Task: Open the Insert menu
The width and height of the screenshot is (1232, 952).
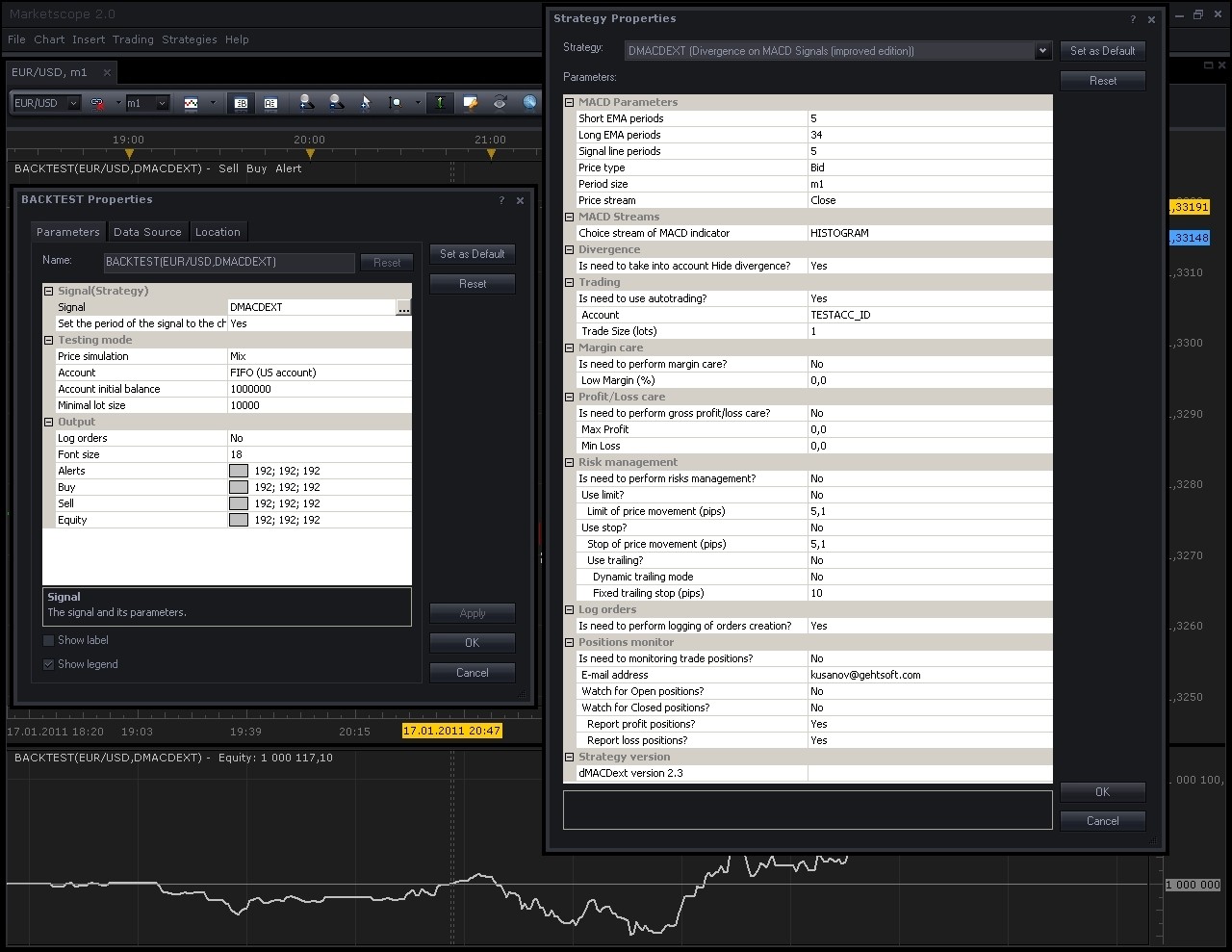Action: click(x=89, y=39)
